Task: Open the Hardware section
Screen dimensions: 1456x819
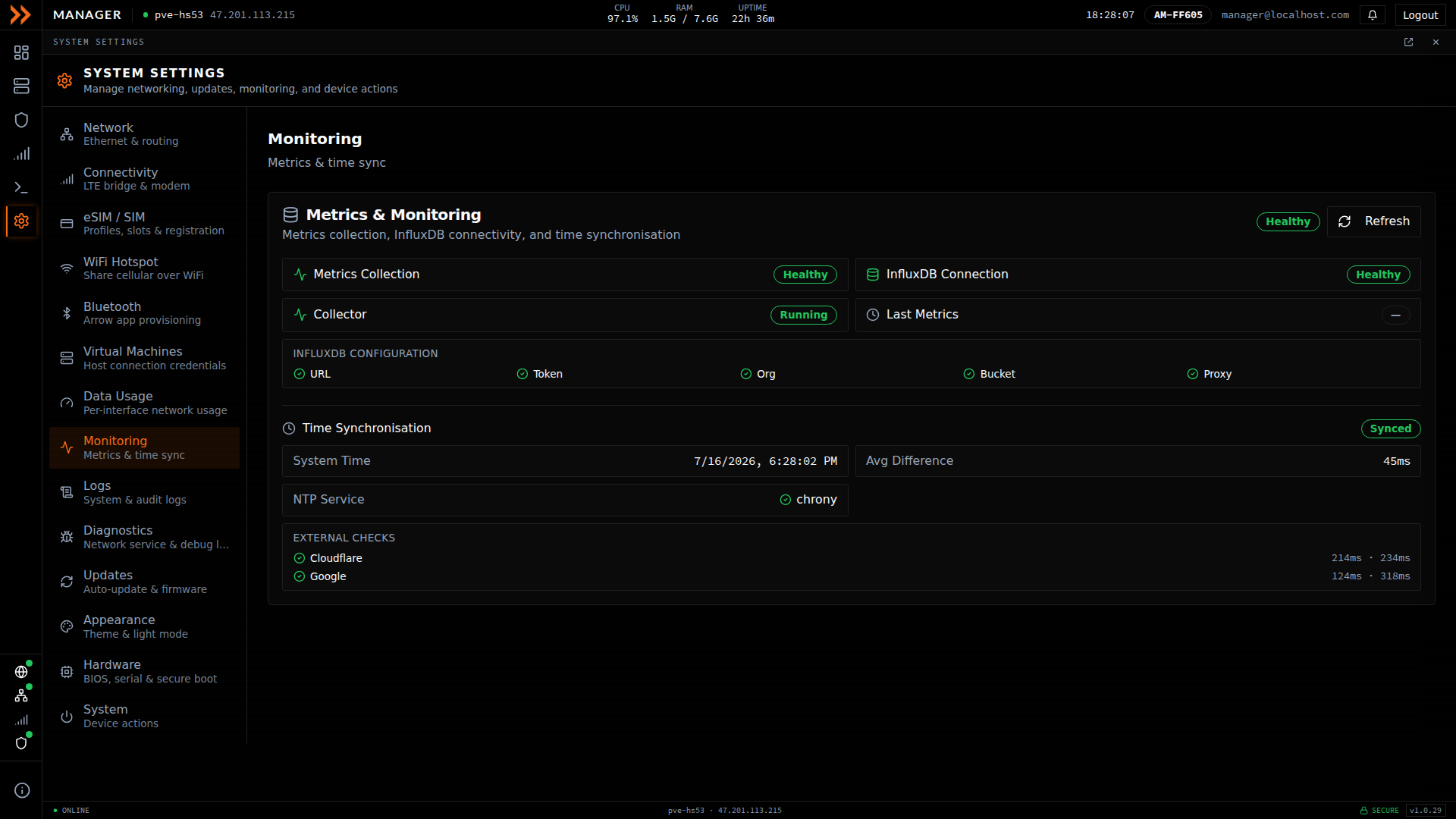Action: point(144,671)
